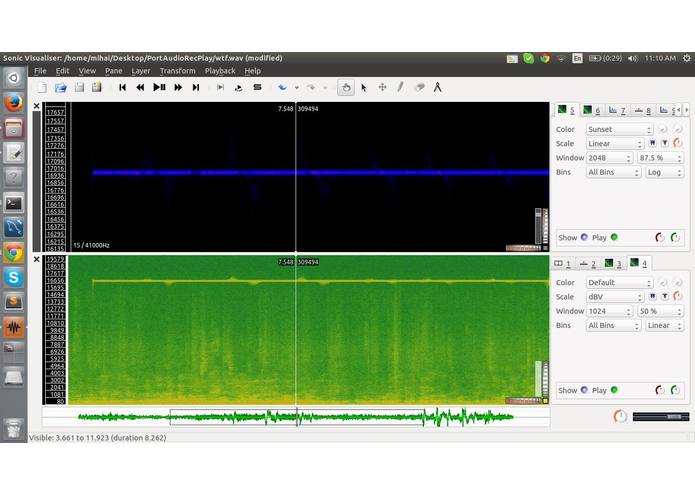Viewport: 695px width, 494px height.
Task: Open the Playback menu
Action: [220, 71]
